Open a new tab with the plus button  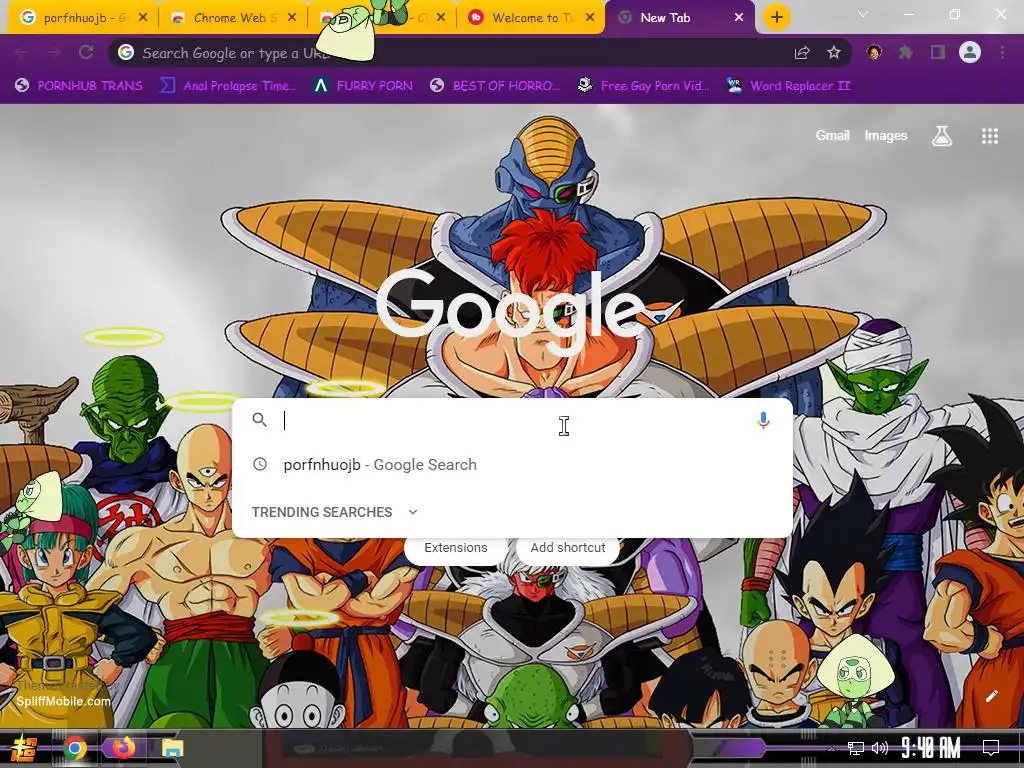click(776, 18)
